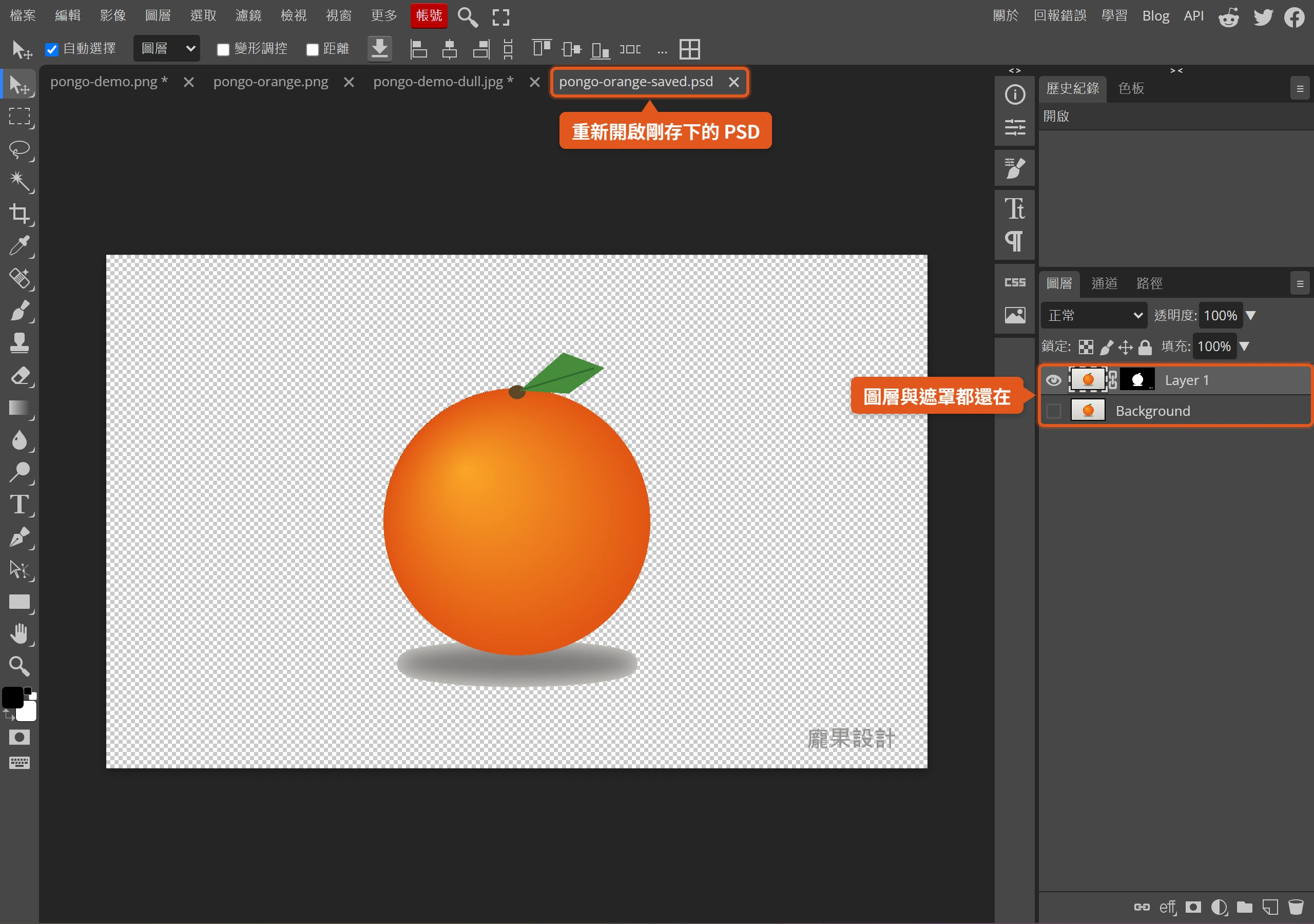Open the 回報錯誤 link
This screenshot has width=1314, height=924.
pos(1060,16)
